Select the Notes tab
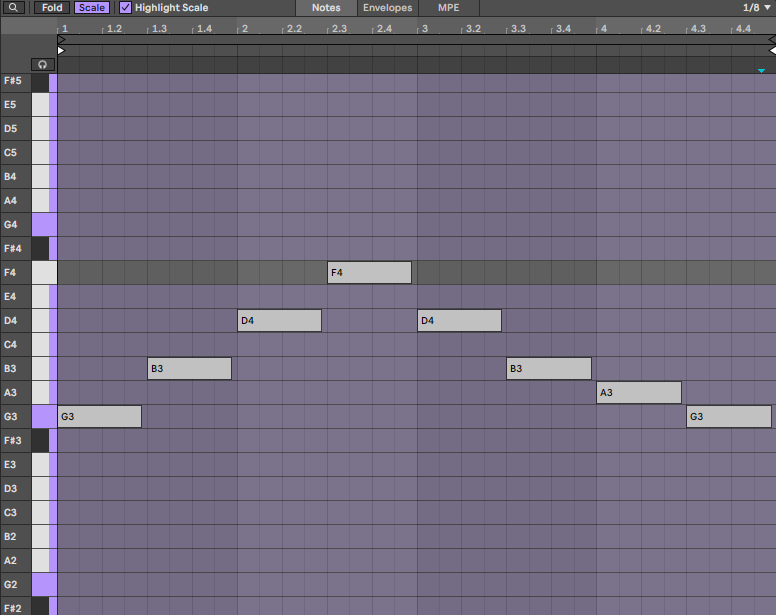This screenshot has height=615, width=776. pyautogui.click(x=326, y=7)
